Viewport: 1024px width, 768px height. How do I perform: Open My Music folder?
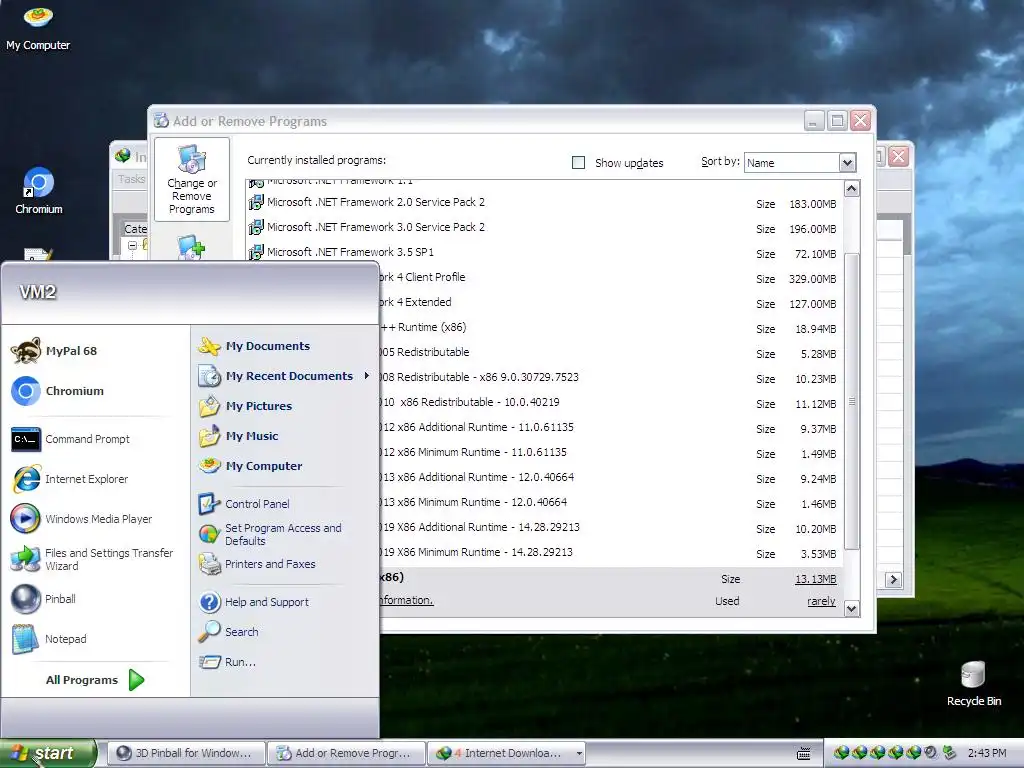pos(238,436)
